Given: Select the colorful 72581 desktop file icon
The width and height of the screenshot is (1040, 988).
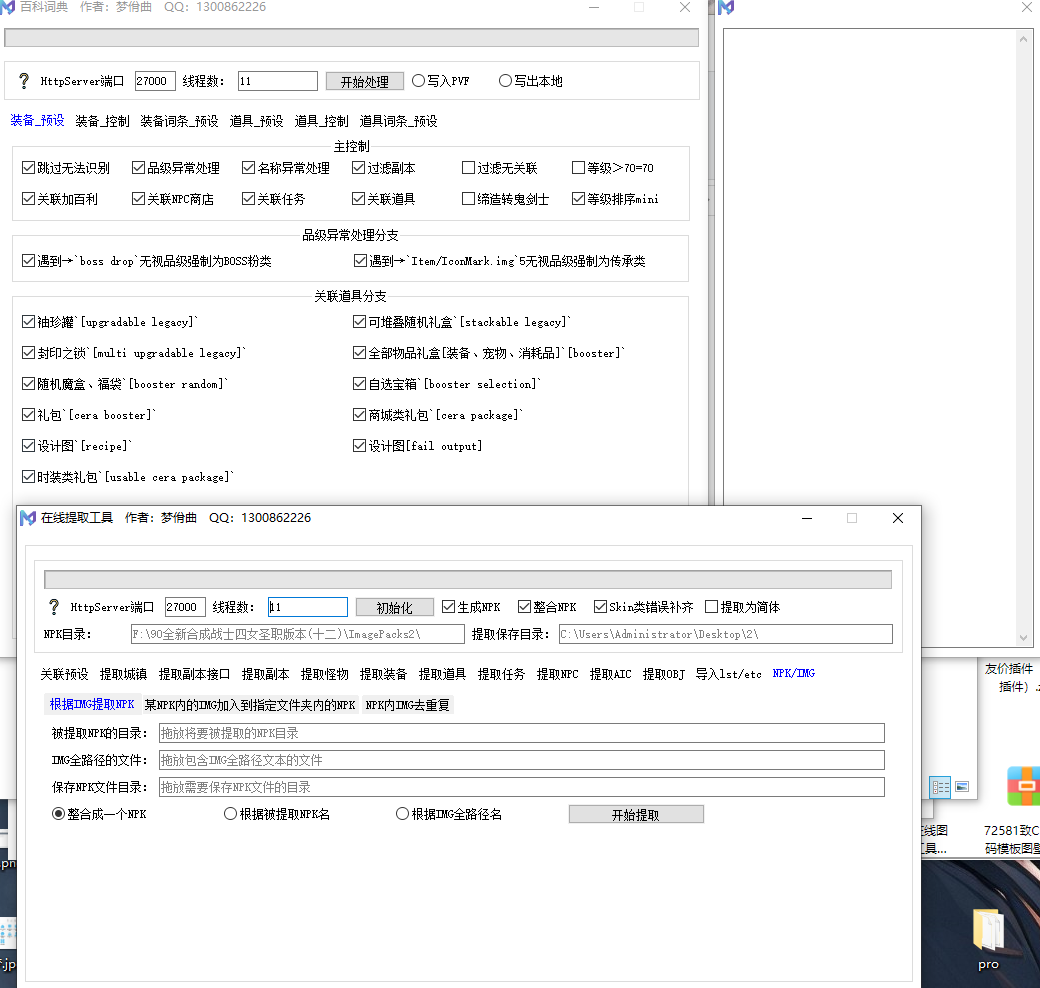Looking at the screenshot, I should pyautogui.click(x=1023, y=786).
